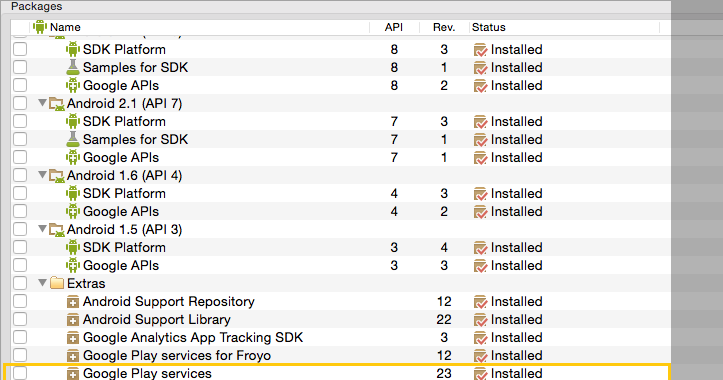Sort by the Rev. column header
Viewport: 723px width, 380px height.
pyautogui.click(x=444, y=27)
